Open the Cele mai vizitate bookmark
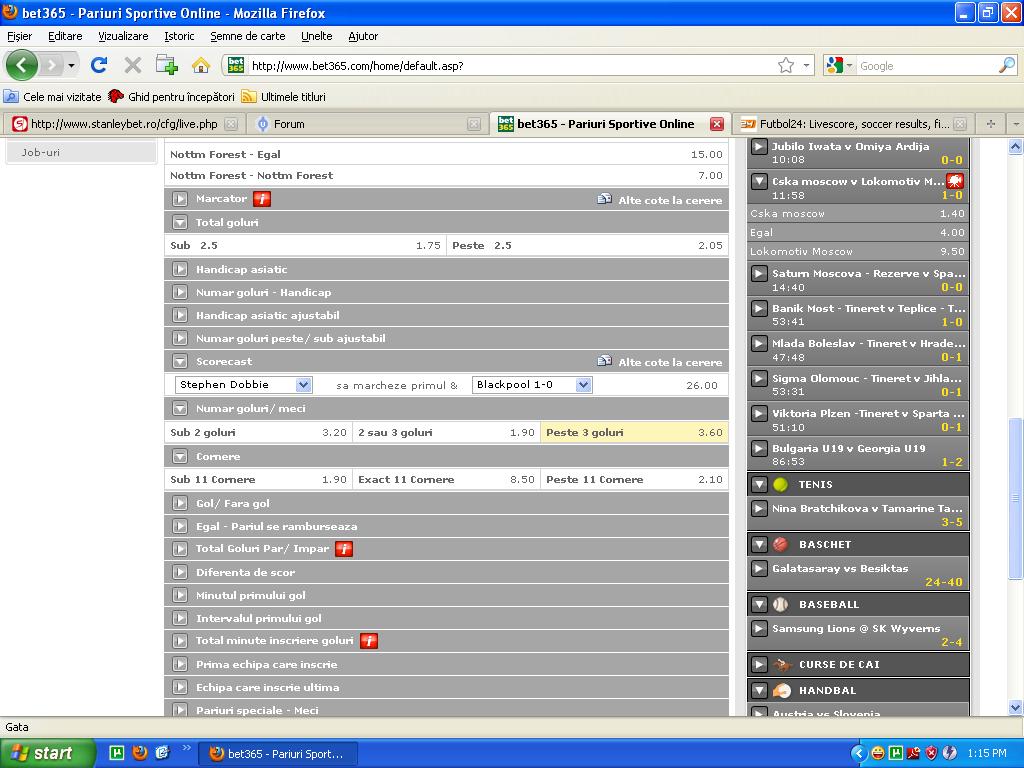This screenshot has height=768, width=1024. point(53,97)
